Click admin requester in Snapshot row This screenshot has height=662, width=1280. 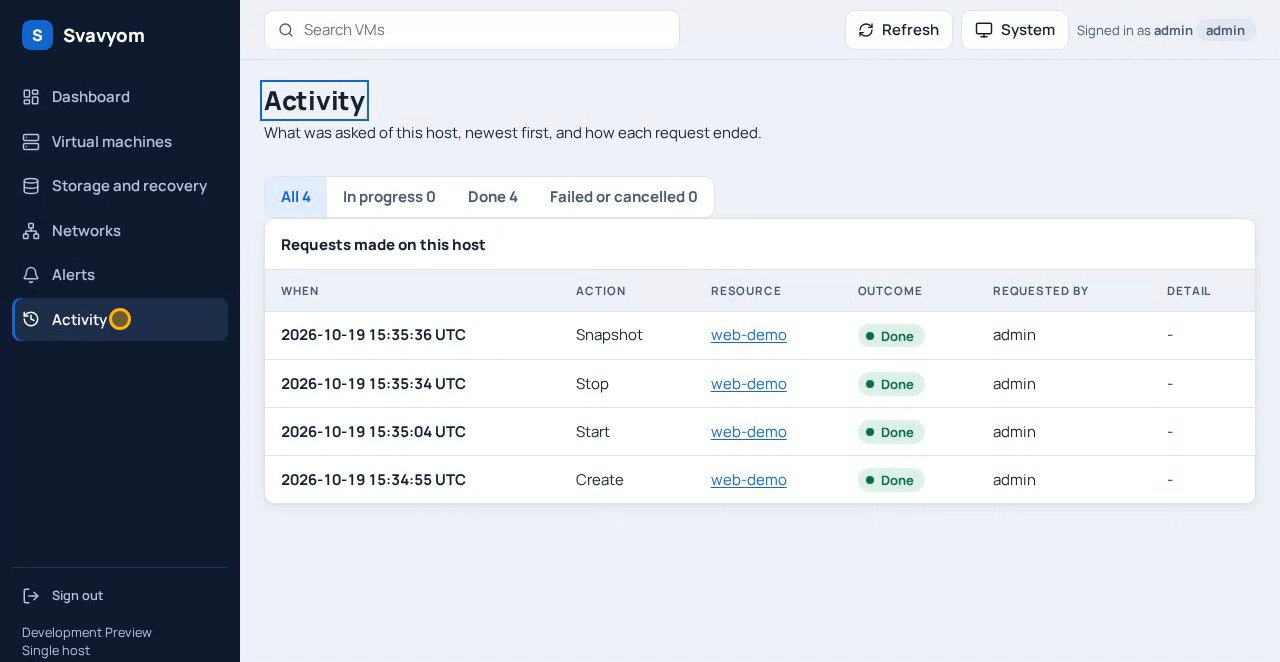point(1014,335)
